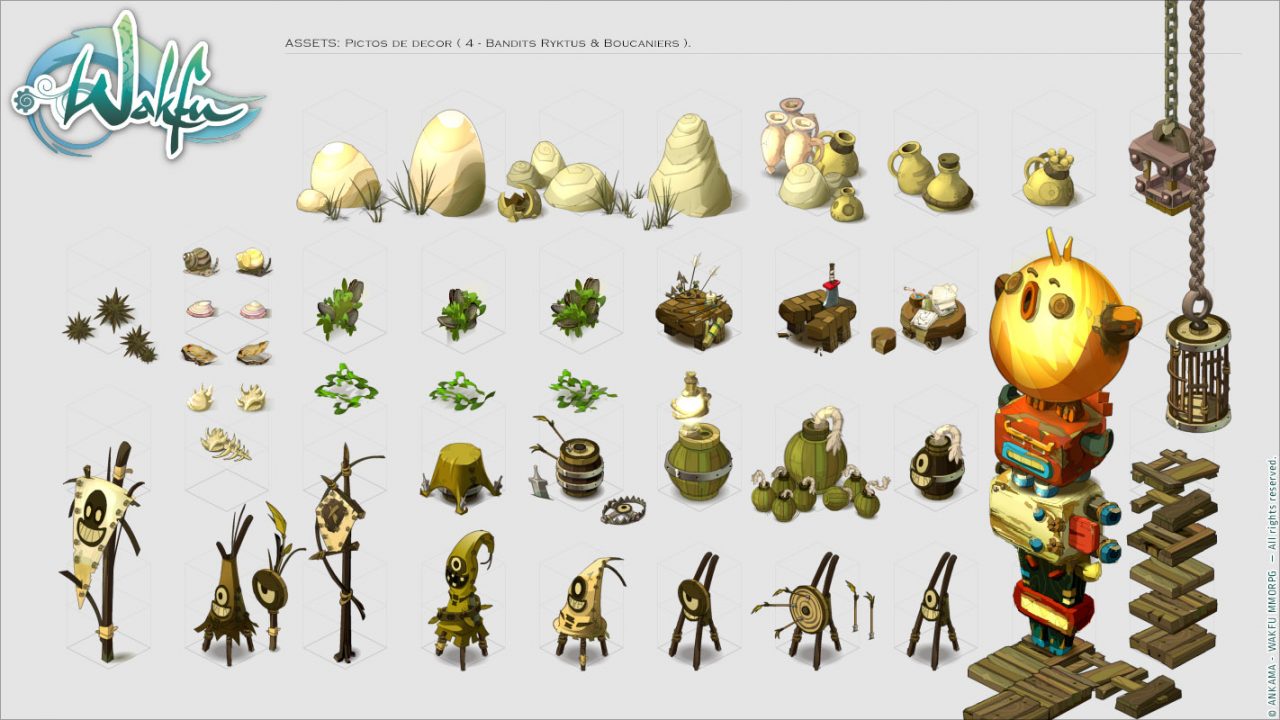Pick the teepee-shaped one-eyed scarecrow
1280x720 pixels.
coord(227,585)
